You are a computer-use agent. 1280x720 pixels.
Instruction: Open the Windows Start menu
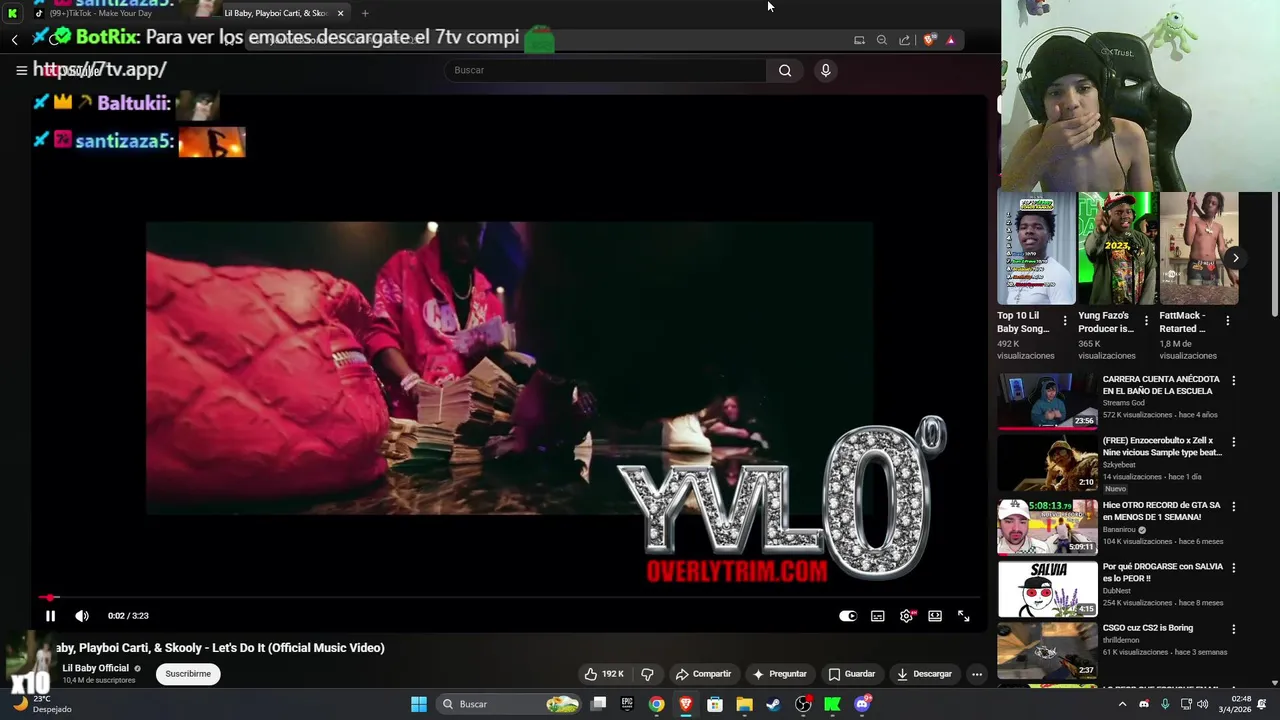click(419, 704)
